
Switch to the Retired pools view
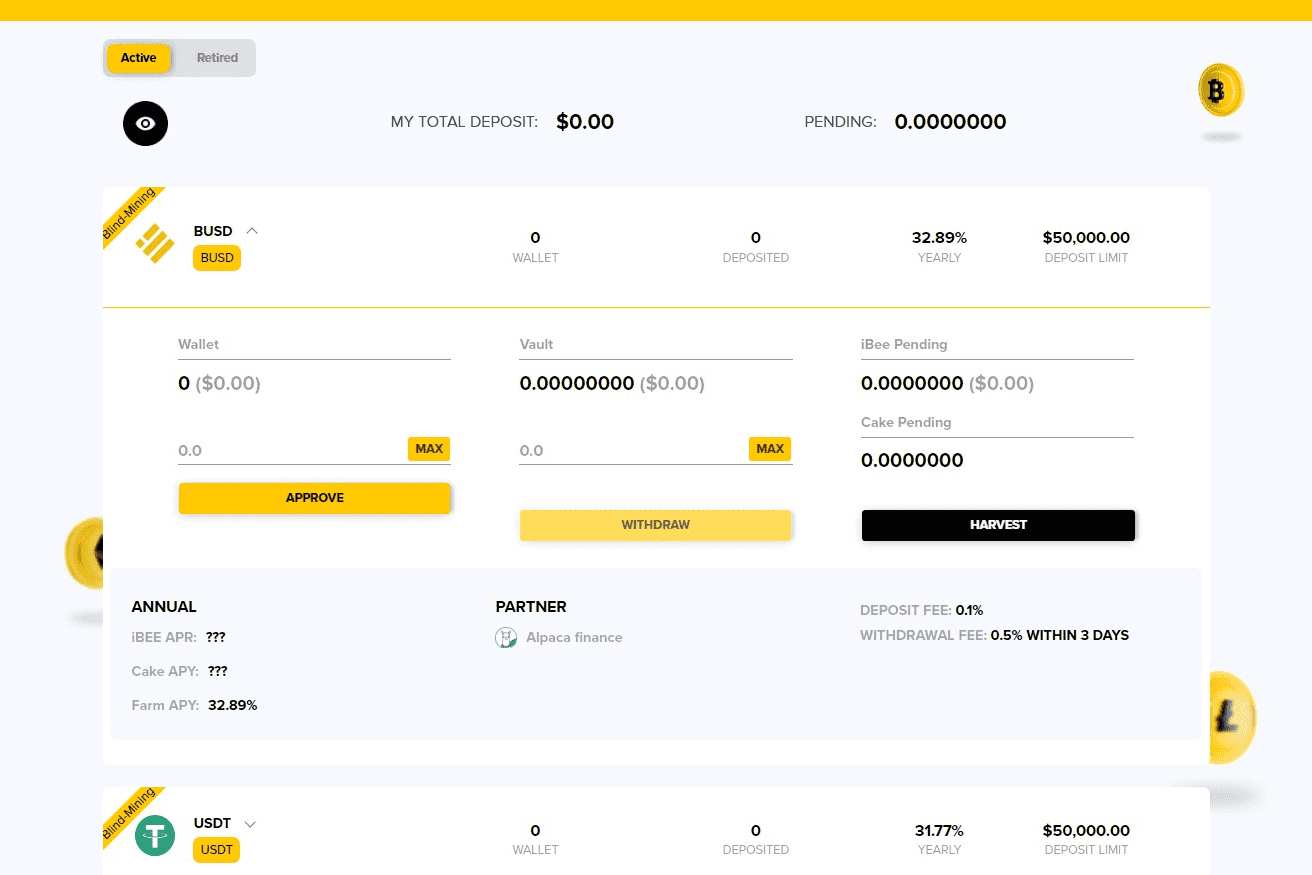217,57
